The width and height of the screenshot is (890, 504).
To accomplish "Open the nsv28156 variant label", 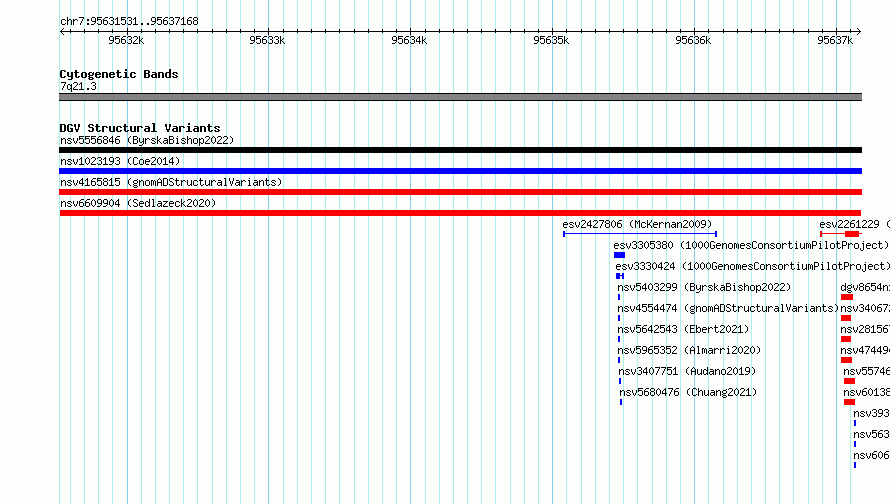I will [x=865, y=329].
